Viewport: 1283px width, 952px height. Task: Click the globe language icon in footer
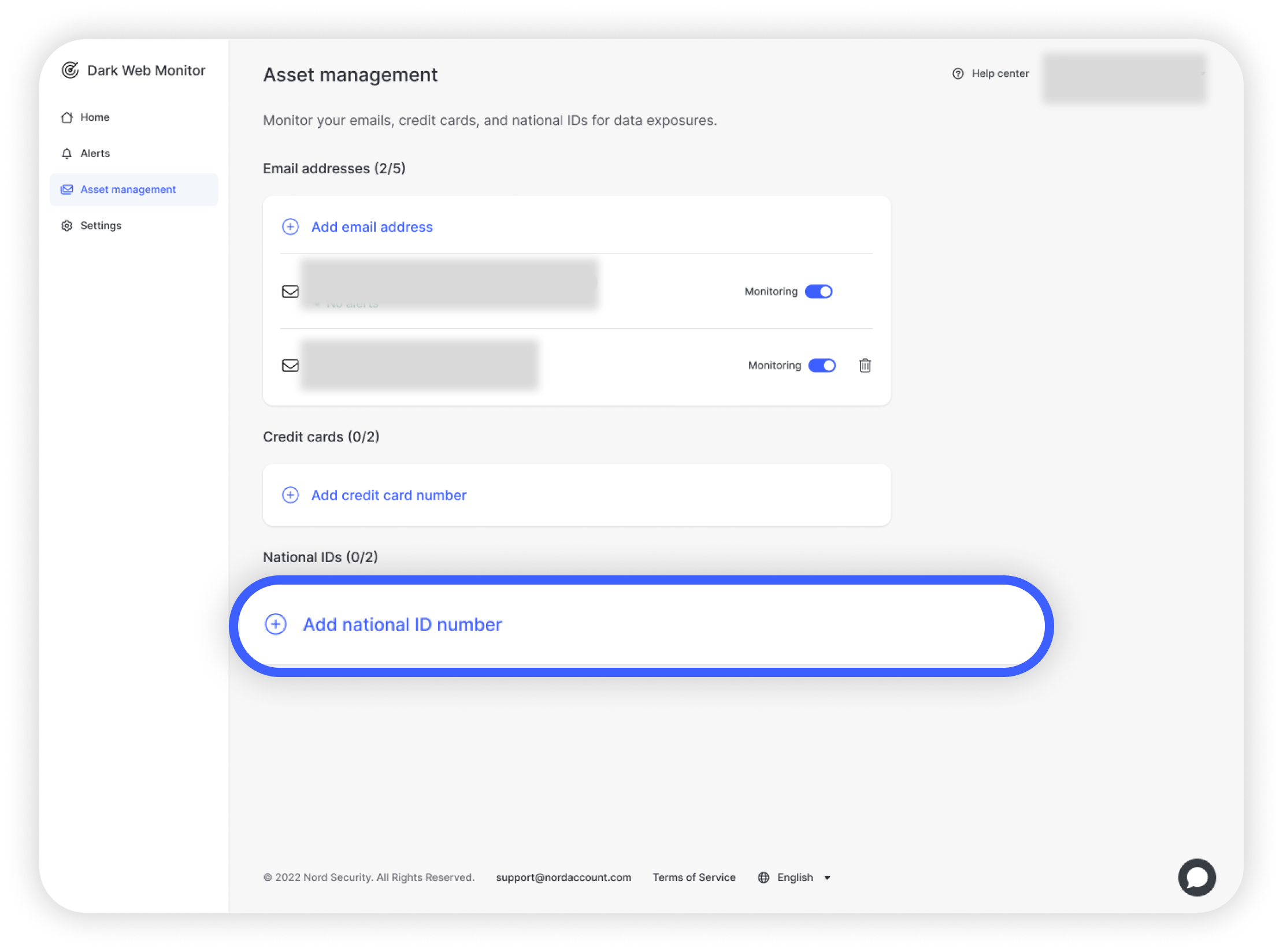[x=763, y=877]
